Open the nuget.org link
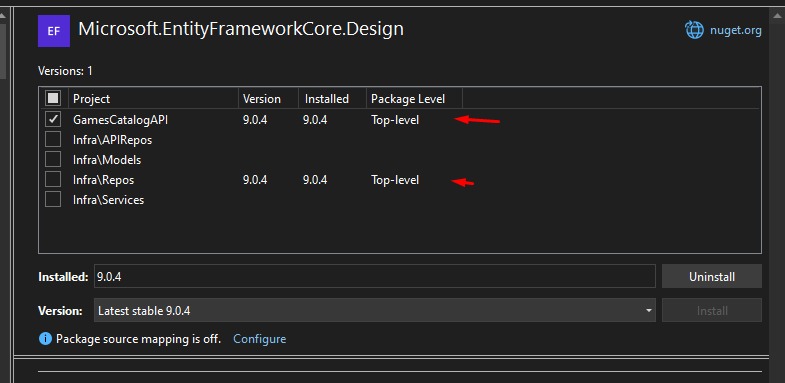This screenshot has height=383, width=785. click(735, 30)
